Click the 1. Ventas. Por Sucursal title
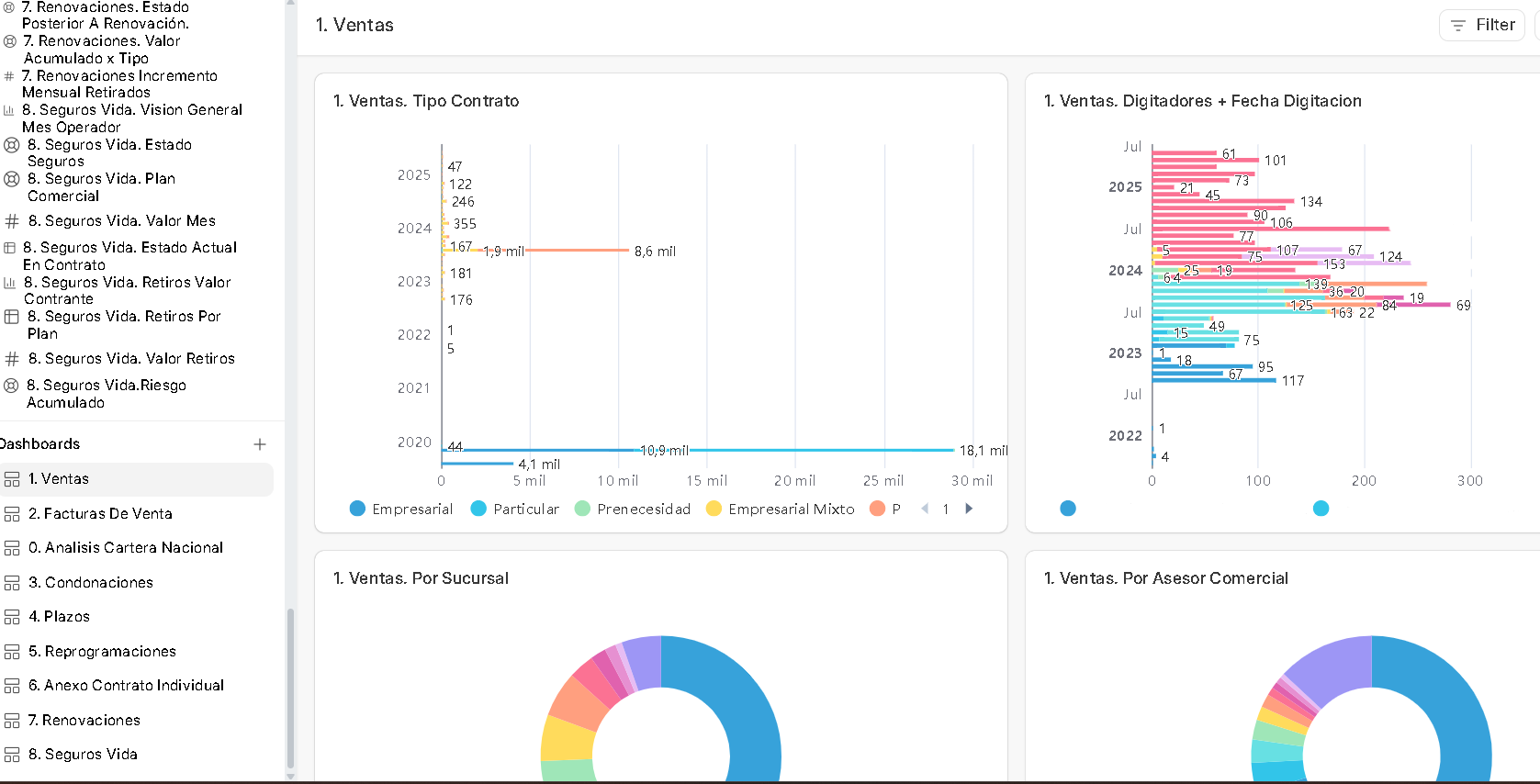This screenshot has height=784, width=1540. (x=421, y=578)
